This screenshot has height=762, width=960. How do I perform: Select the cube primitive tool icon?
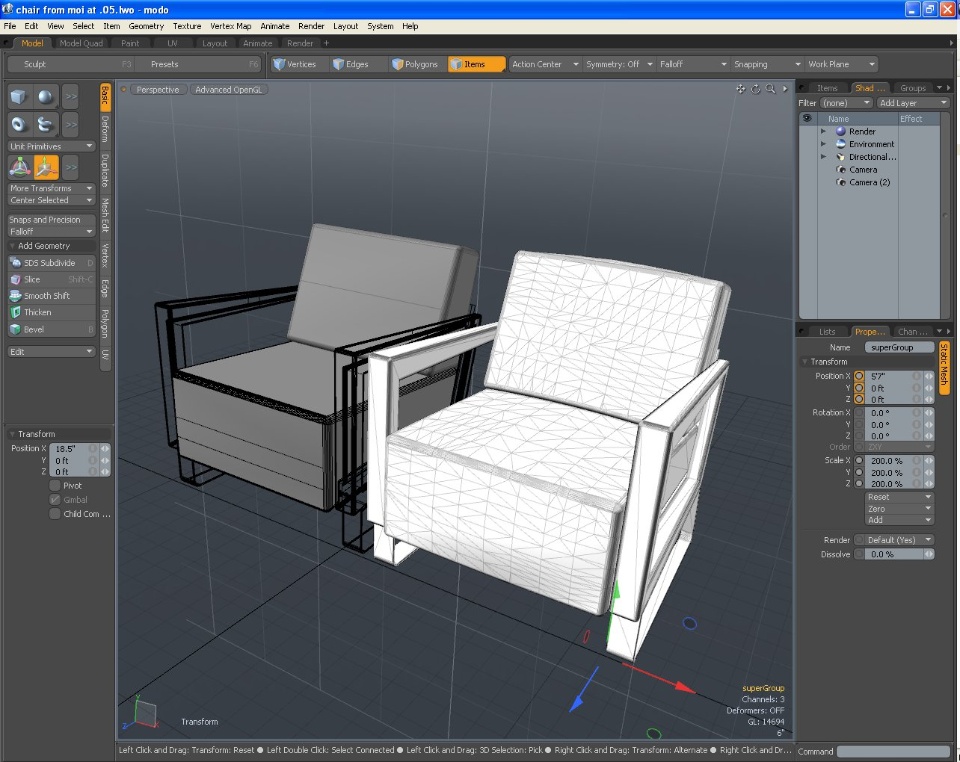point(18,97)
